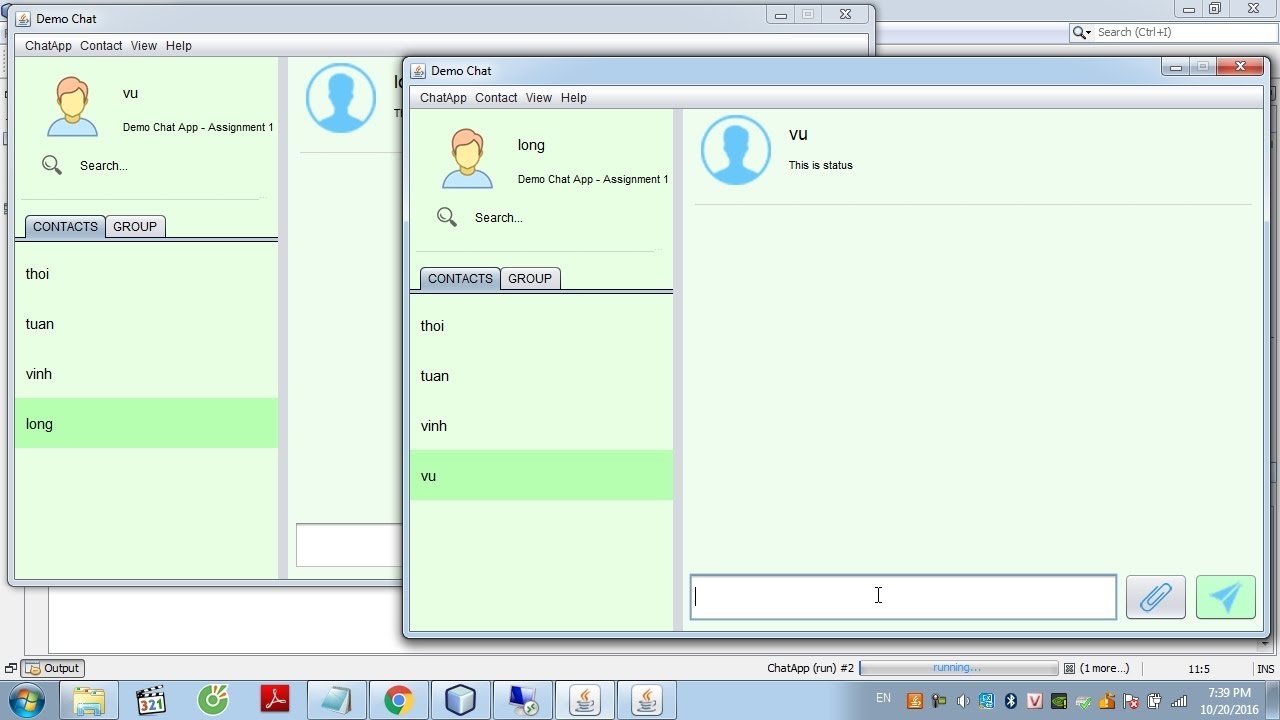
Task: Switch to CONTACTS tab in front window
Action: click(460, 278)
